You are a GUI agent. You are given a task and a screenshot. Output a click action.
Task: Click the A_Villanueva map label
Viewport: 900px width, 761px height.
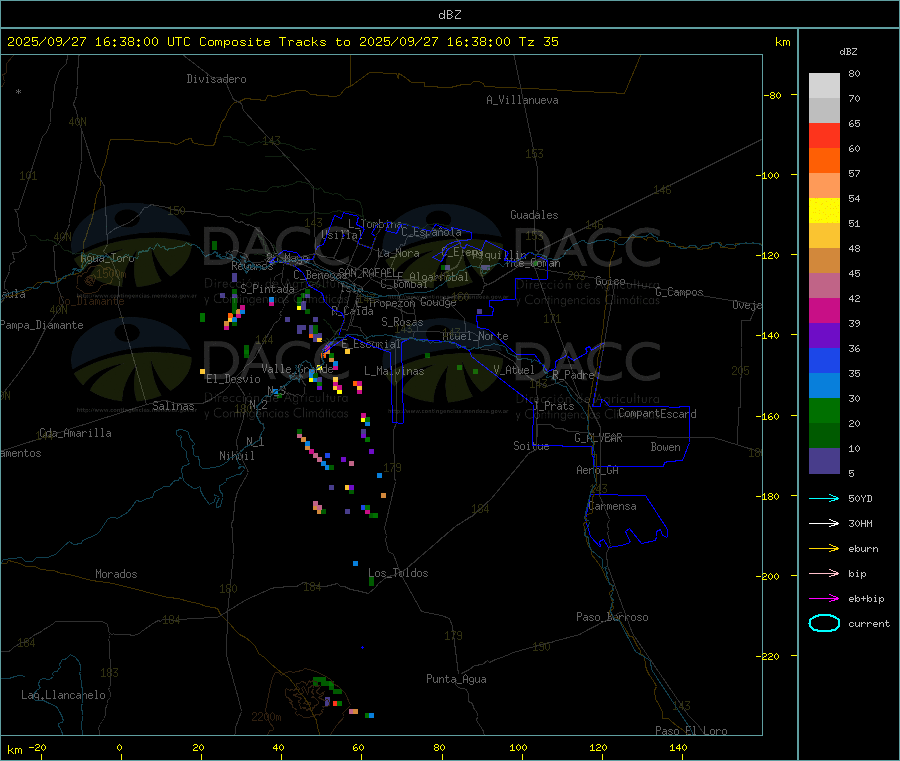pos(522,100)
